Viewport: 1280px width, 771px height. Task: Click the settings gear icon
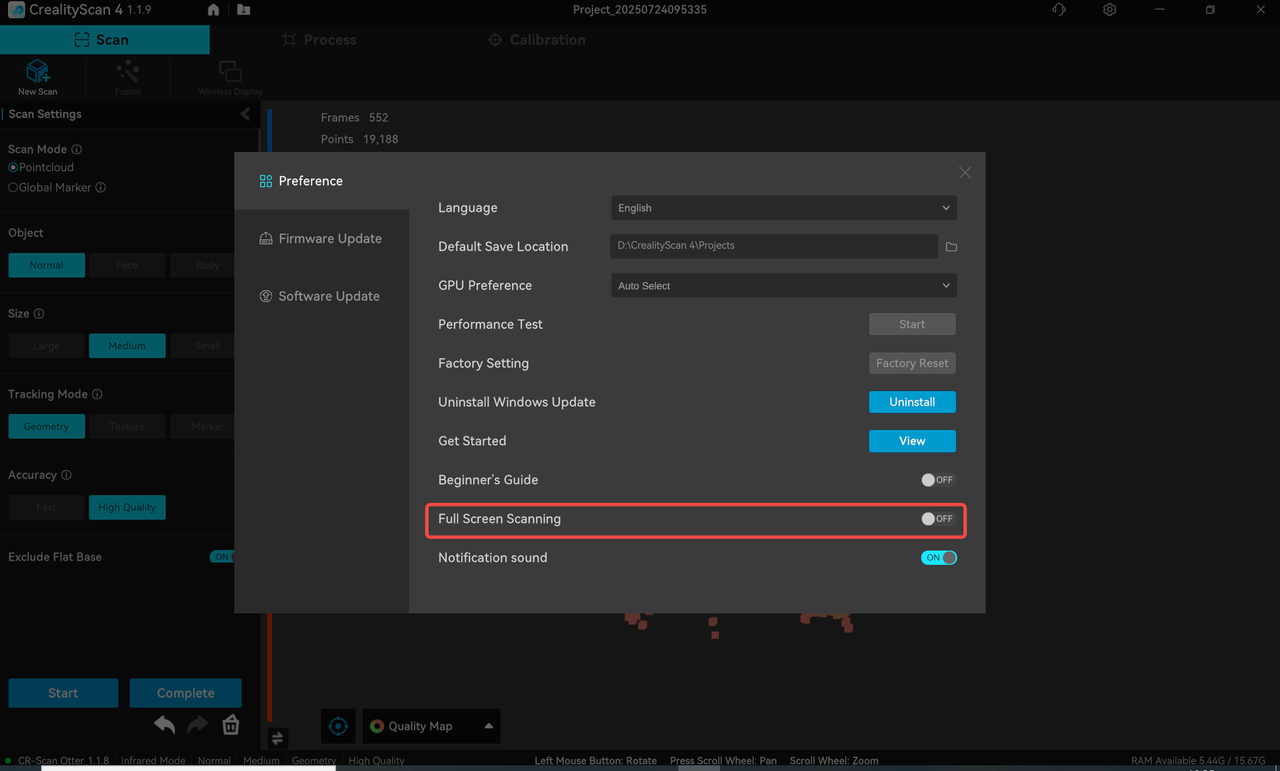1109,10
